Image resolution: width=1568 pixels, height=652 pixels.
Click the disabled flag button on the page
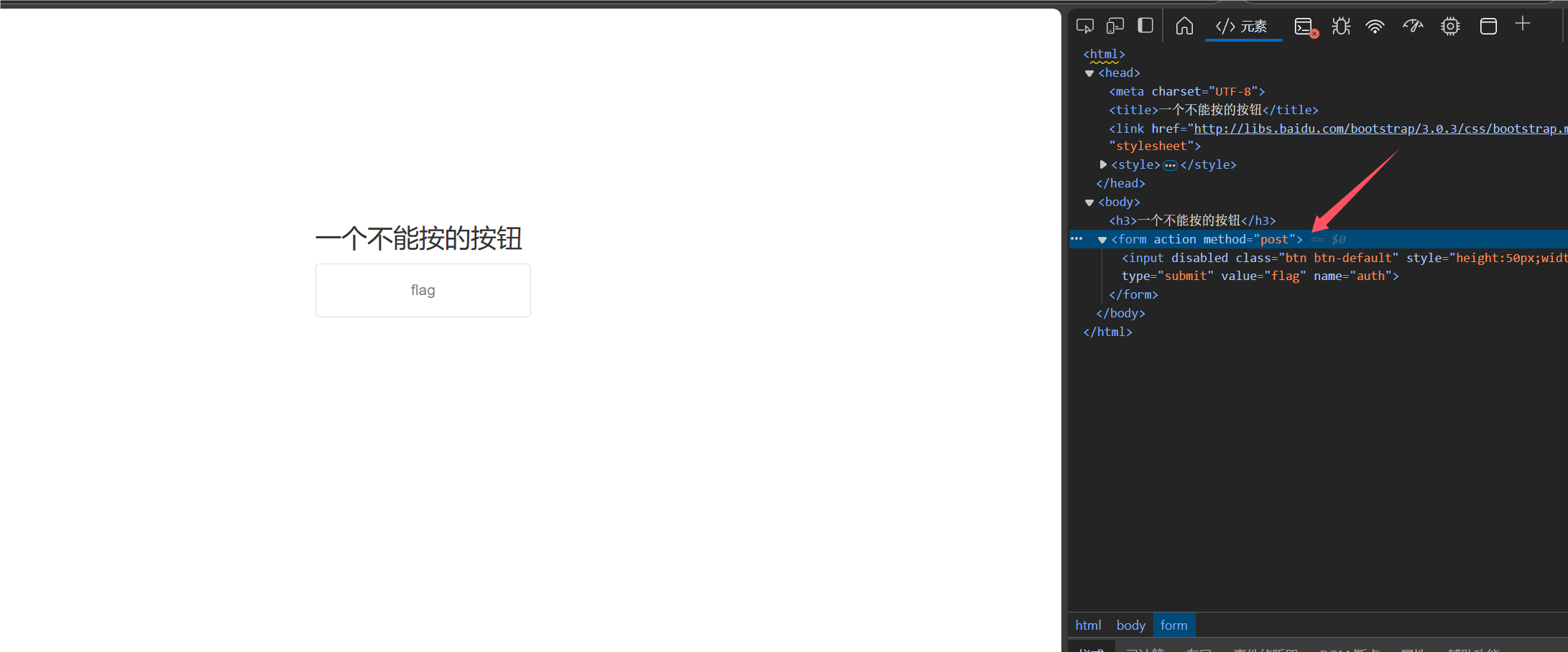(x=423, y=290)
